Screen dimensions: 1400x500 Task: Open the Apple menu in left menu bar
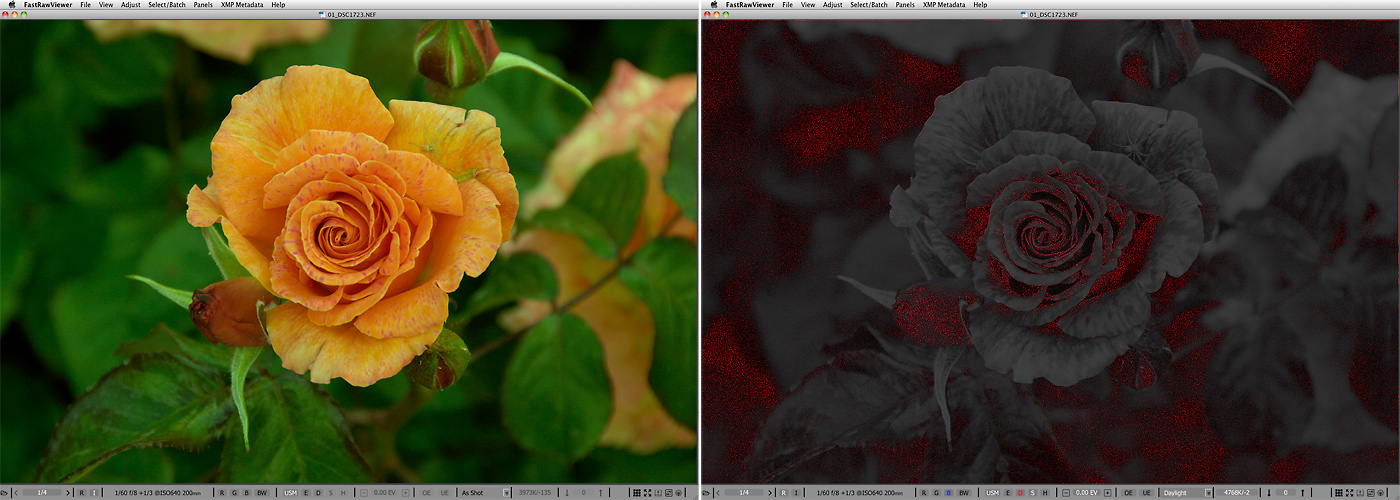(x=10, y=5)
